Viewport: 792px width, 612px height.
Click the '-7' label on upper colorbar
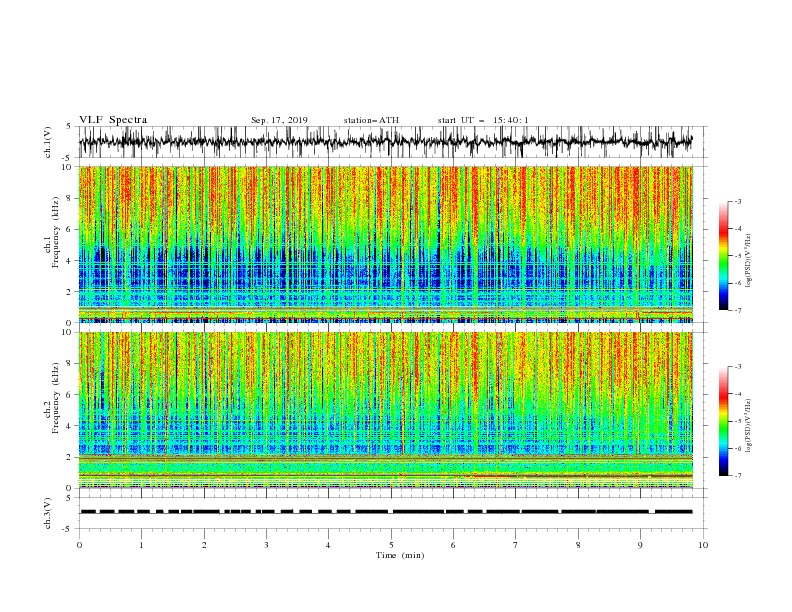click(736, 311)
